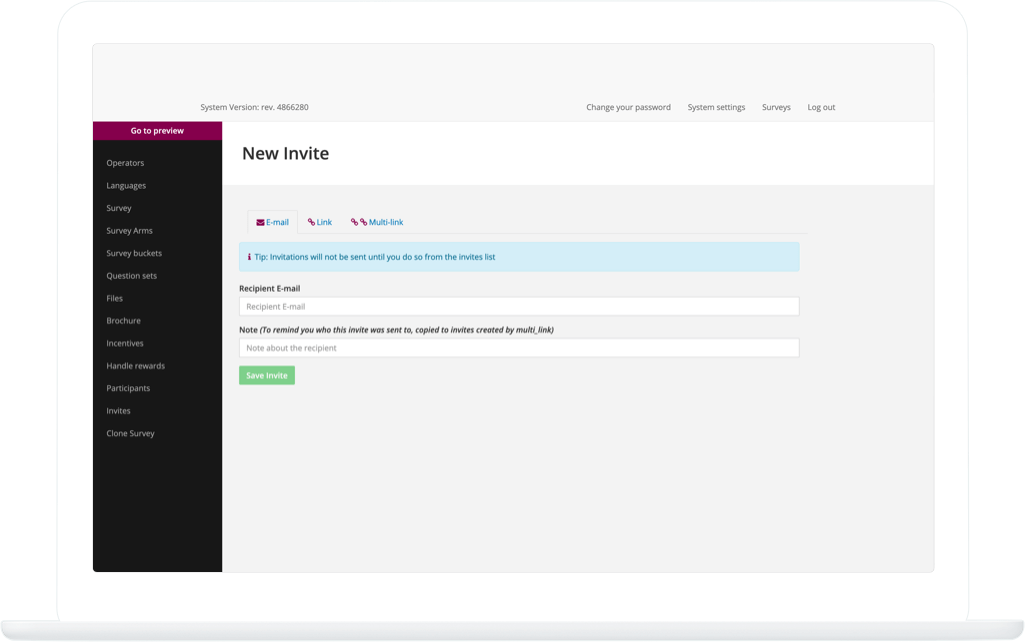
Task: Open System settings link
Action: (x=716, y=107)
